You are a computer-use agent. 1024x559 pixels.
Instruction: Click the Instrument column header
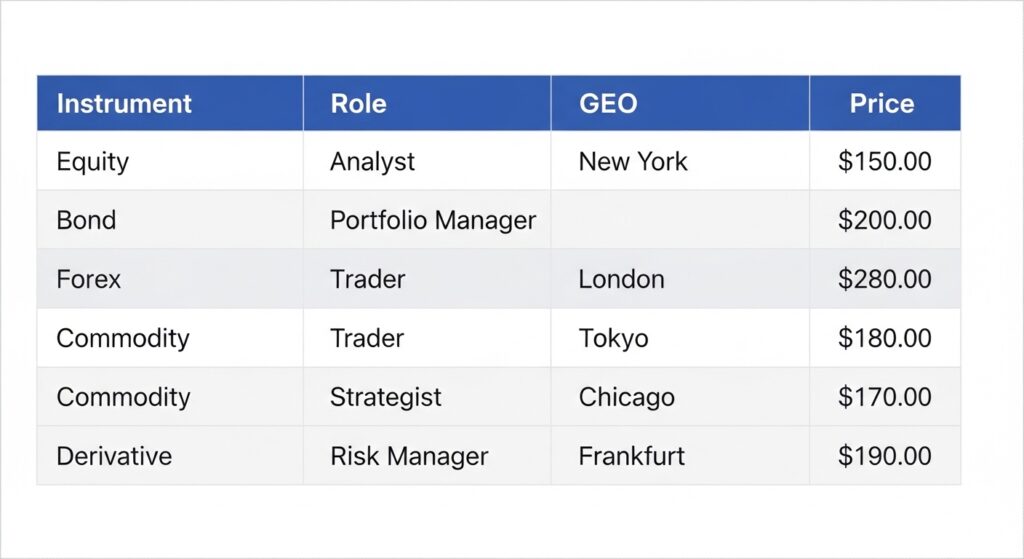pos(124,104)
